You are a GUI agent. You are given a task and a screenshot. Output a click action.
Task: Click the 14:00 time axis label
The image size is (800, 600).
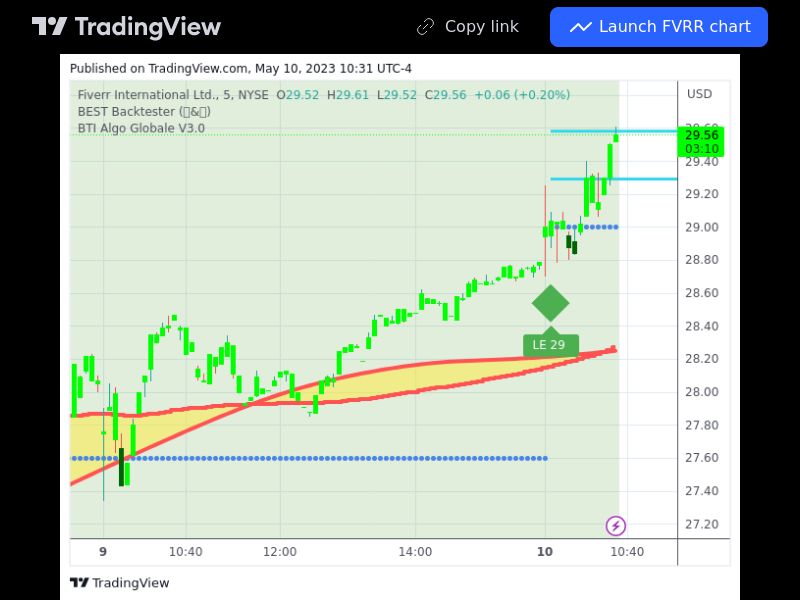415,552
